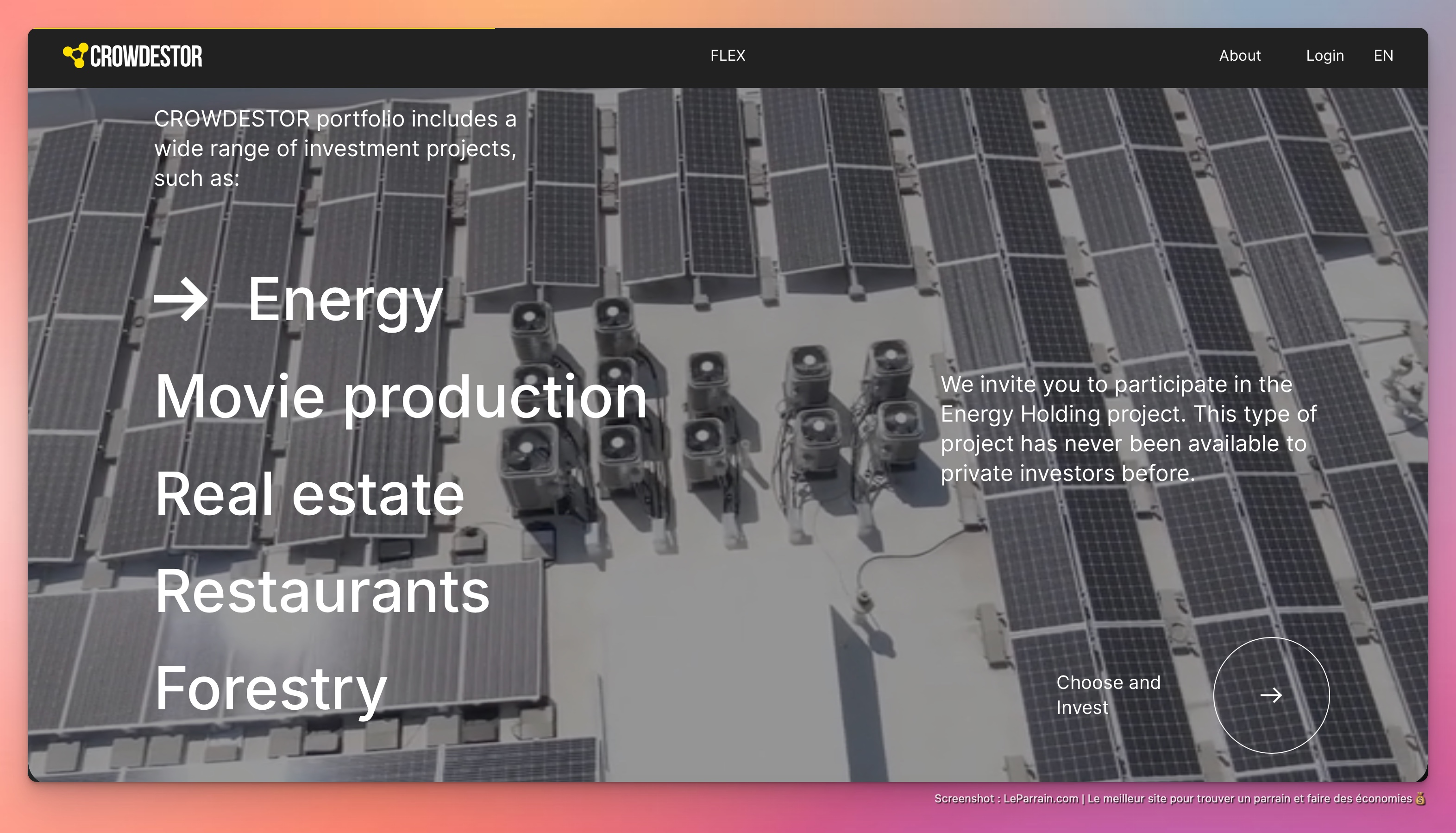Open the FLEX menu item
This screenshot has height=833, width=1456.
coord(728,56)
